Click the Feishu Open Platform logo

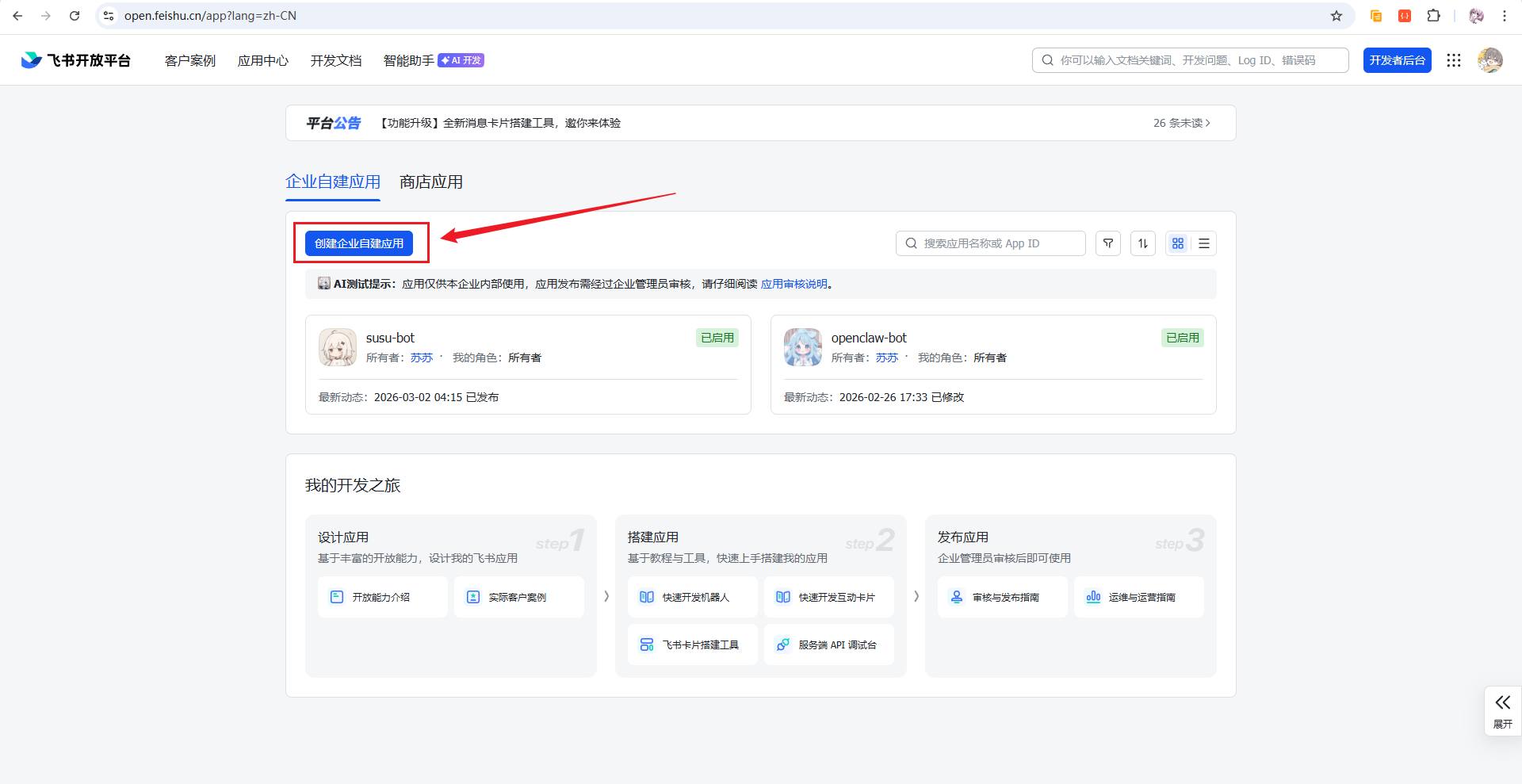76,60
